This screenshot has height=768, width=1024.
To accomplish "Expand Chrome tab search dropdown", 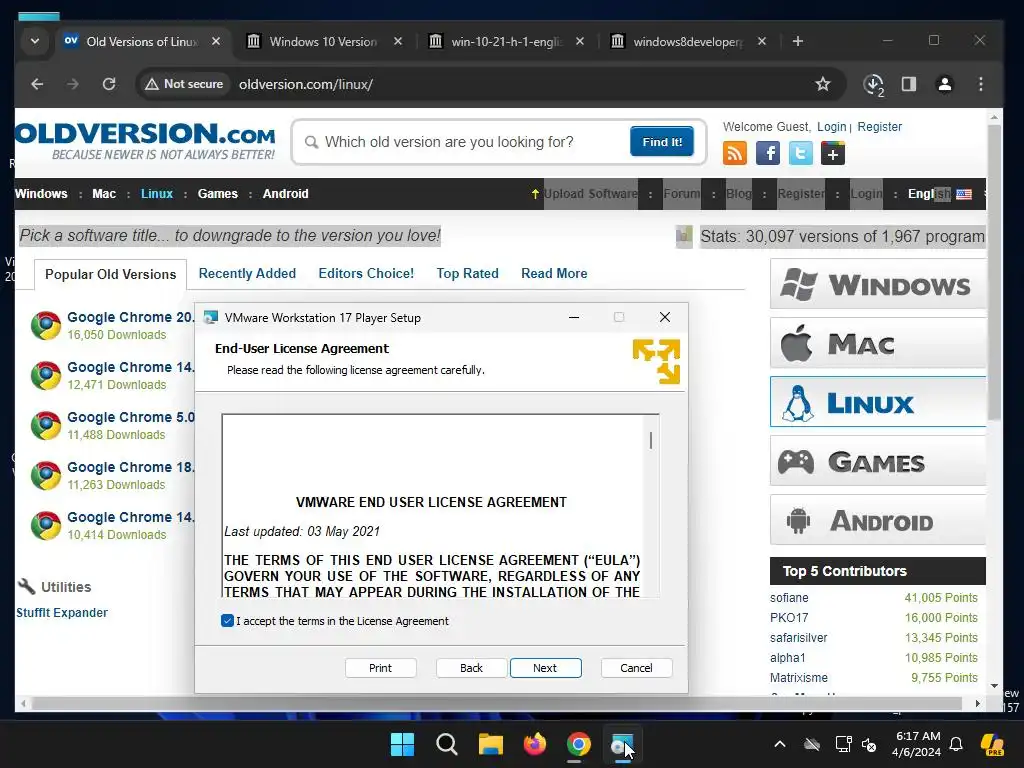I will 35,41.
